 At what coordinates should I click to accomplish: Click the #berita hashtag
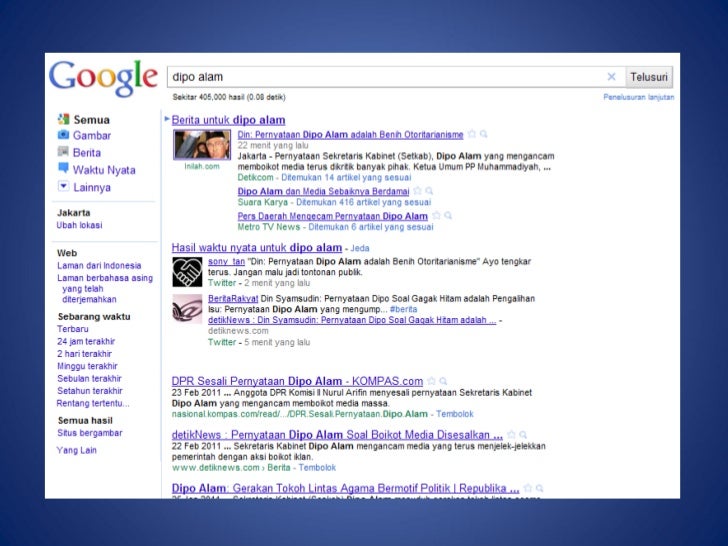click(x=403, y=309)
